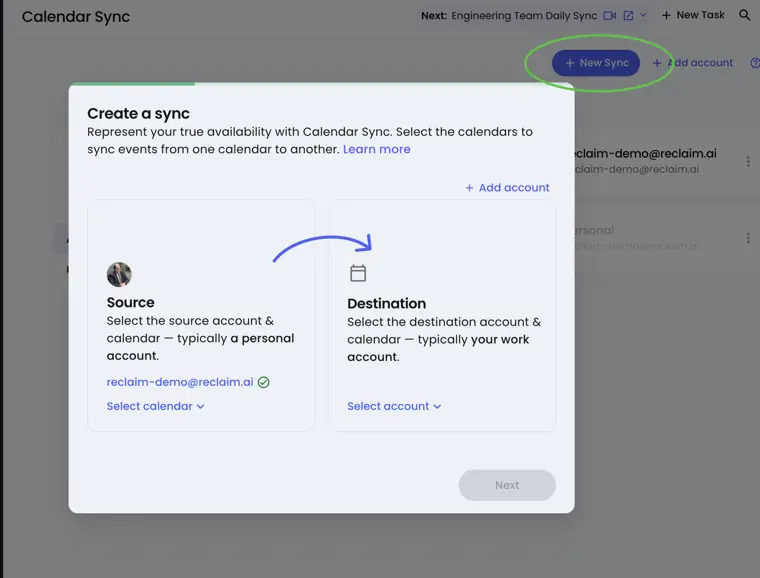The image size is (760, 578).
Task: Open the search magnifier icon
Action: (x=744, y=15)
